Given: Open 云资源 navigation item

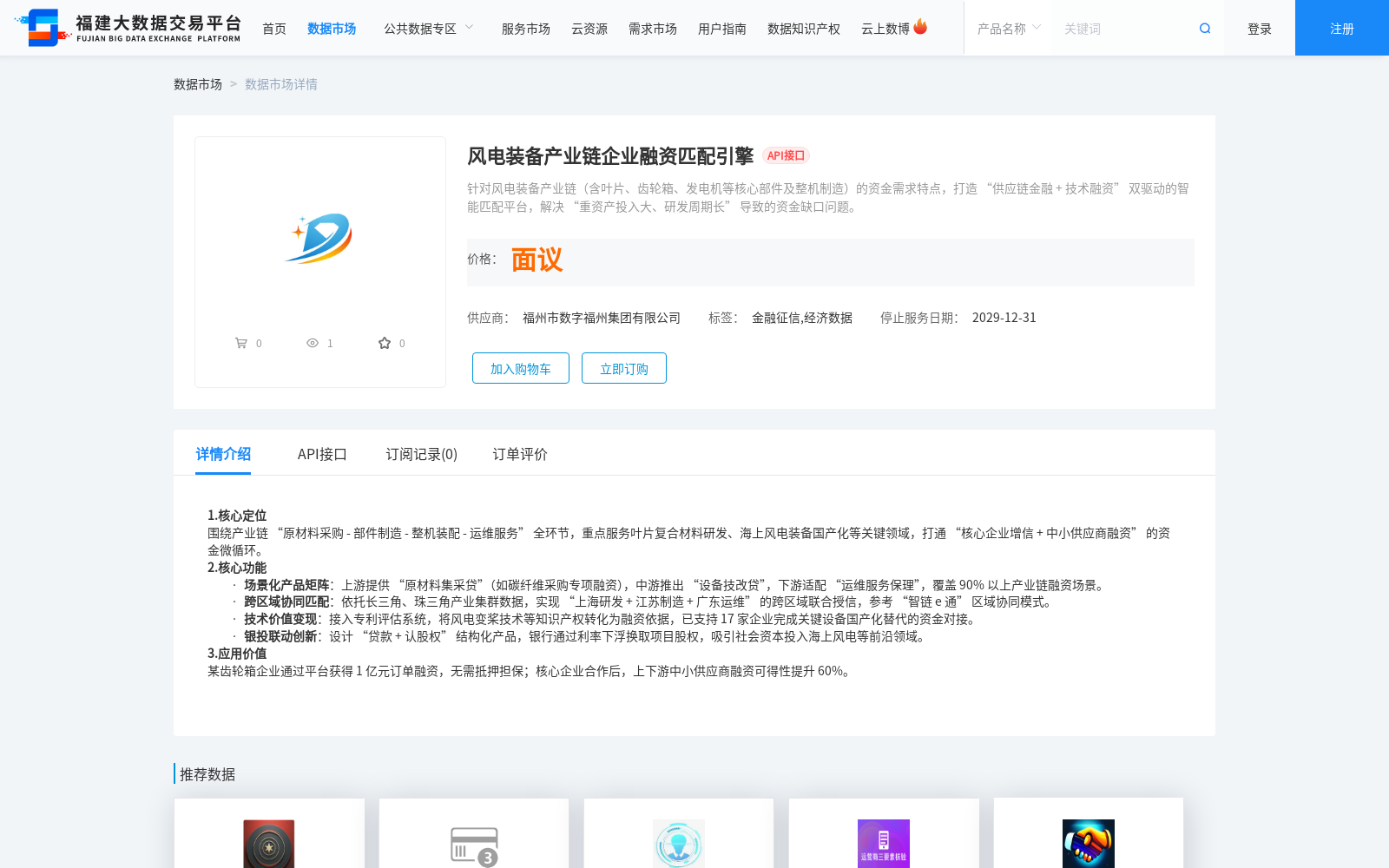Looking at the screenshot, I should point(589,29).
